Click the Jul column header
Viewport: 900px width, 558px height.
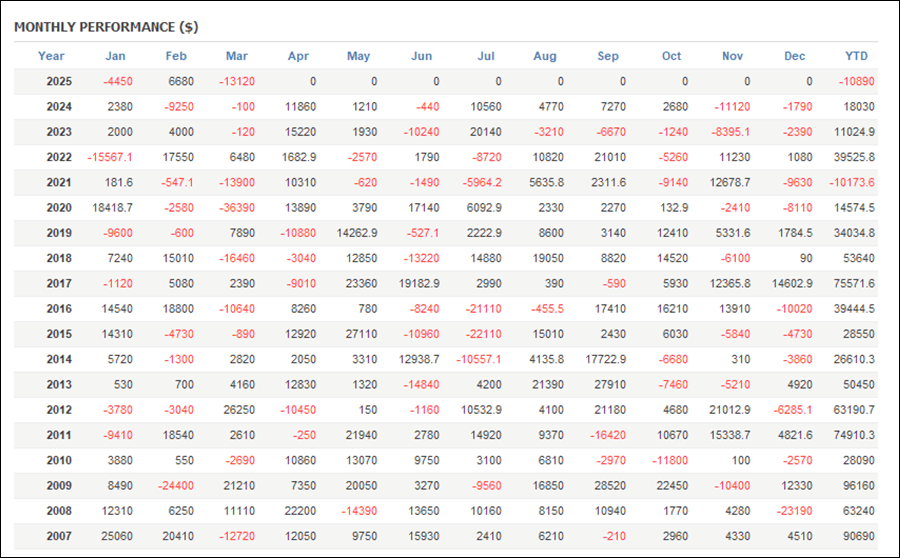click(486, 56)
